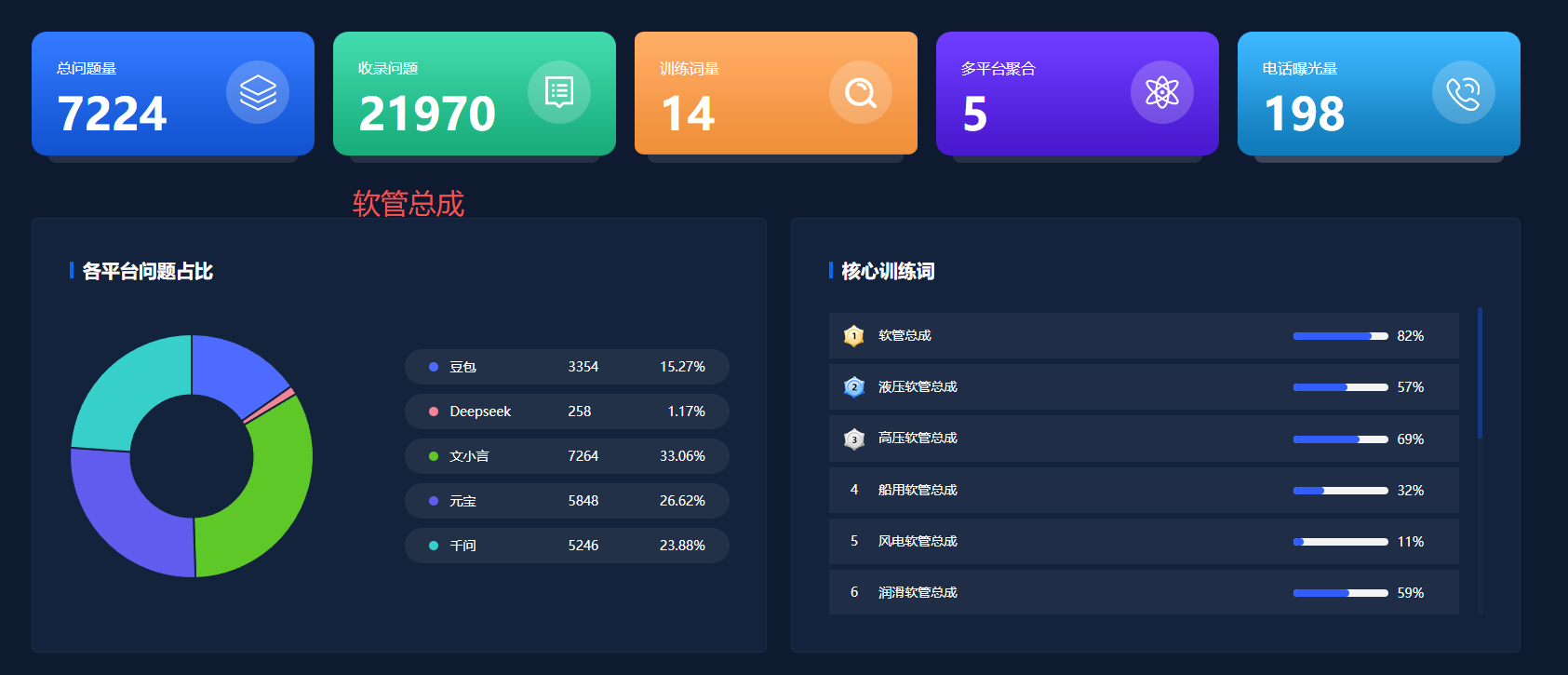Select the 豆包 legend row
1568x675 pixels.
(x=567, y=367)
